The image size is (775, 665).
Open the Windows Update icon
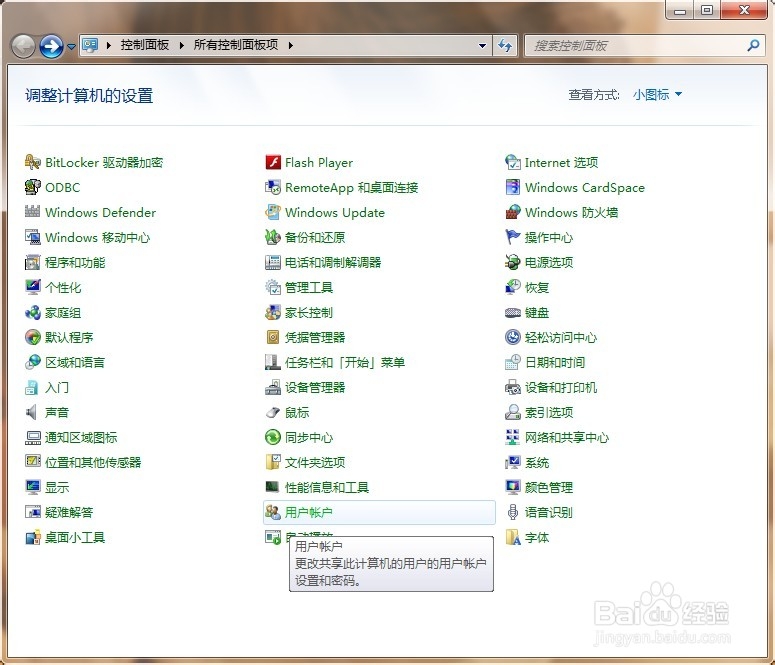(273, 212)
